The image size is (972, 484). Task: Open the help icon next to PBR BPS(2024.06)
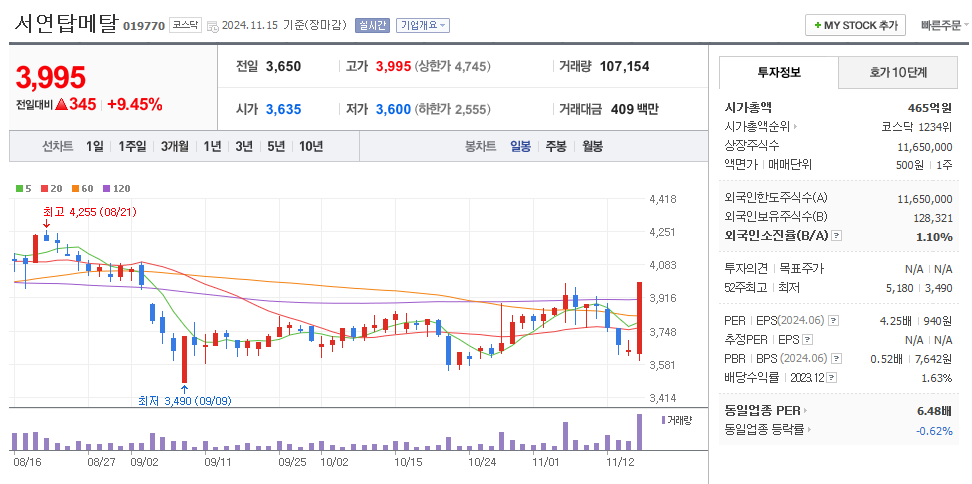pos(837,359)
